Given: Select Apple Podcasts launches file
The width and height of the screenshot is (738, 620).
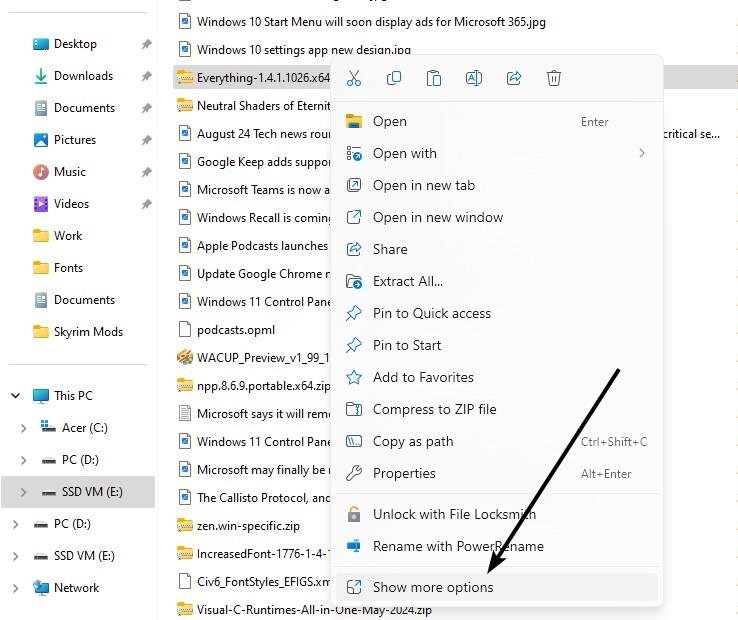Looking at the screenshot, I should pyautogui.click(x=262, y=246).
